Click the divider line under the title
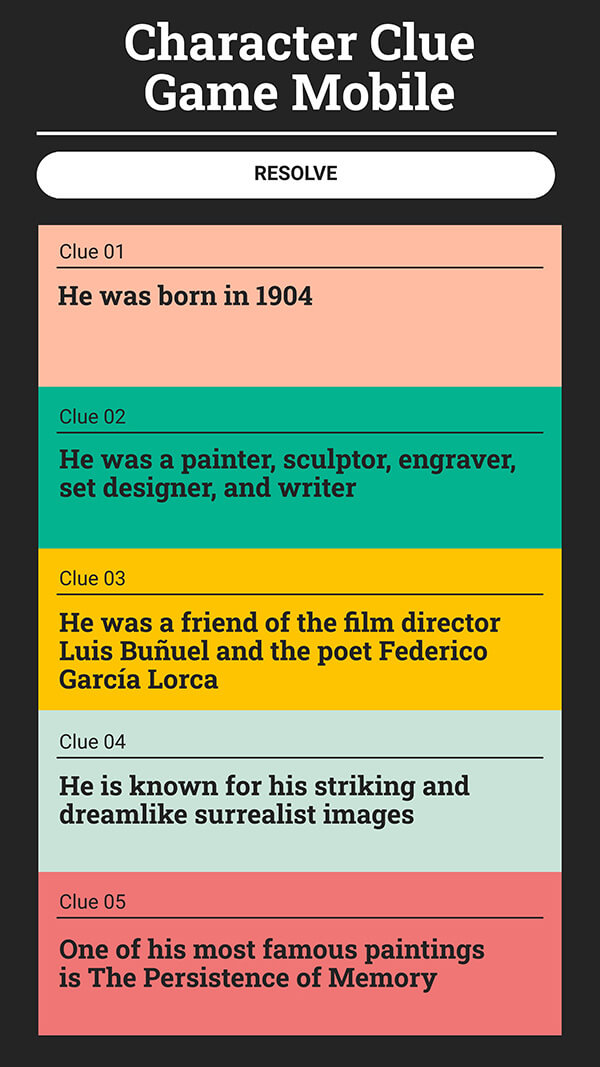 (x=300, y=131)
